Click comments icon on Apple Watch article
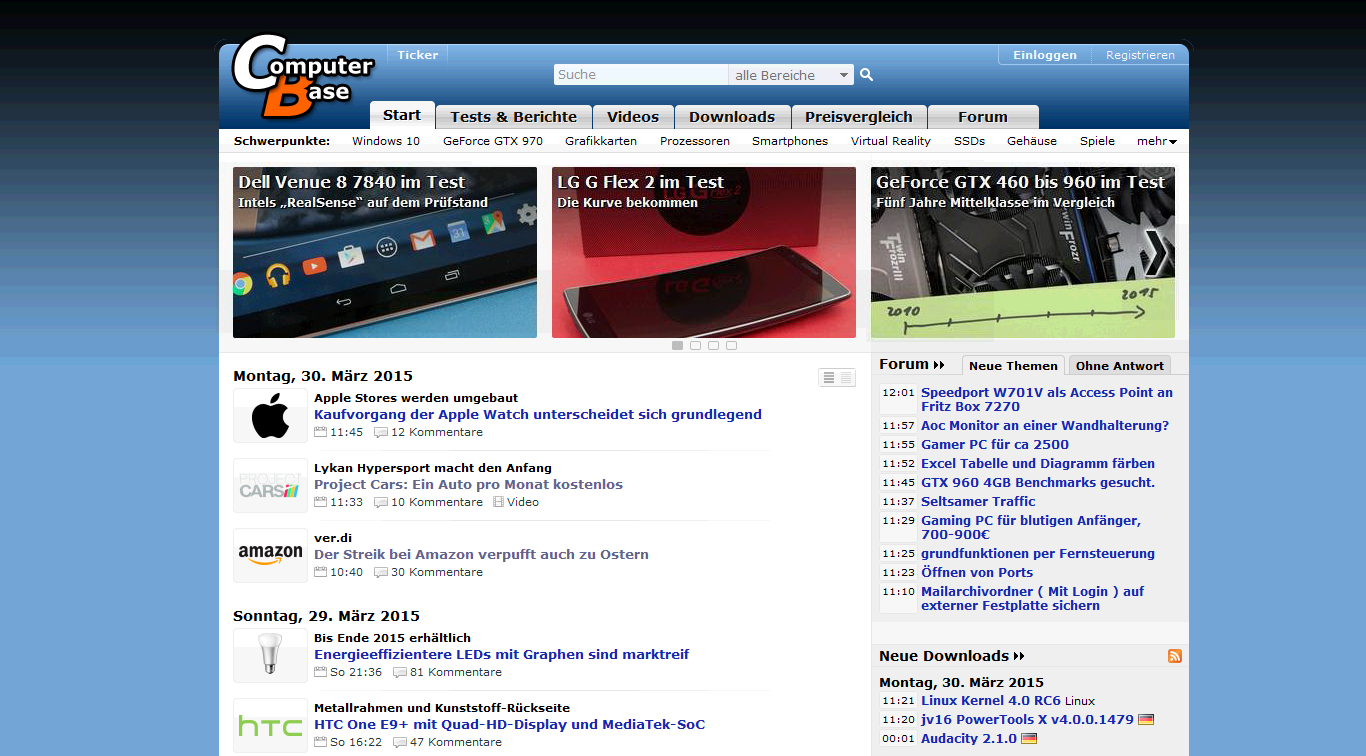This screenshot has height=756, width=1366. pos(381,432)
